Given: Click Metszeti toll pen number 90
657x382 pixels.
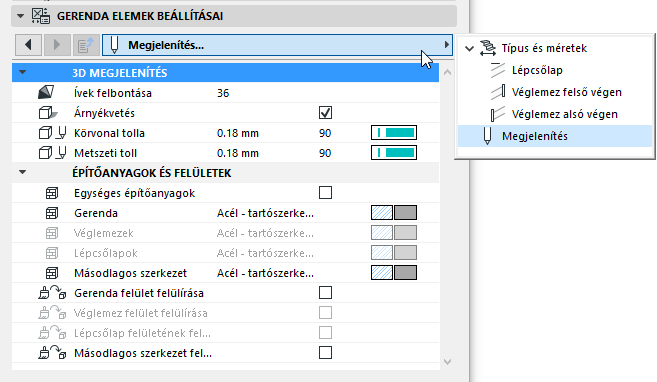Looking at the screenshot, I should click(325, 153).
